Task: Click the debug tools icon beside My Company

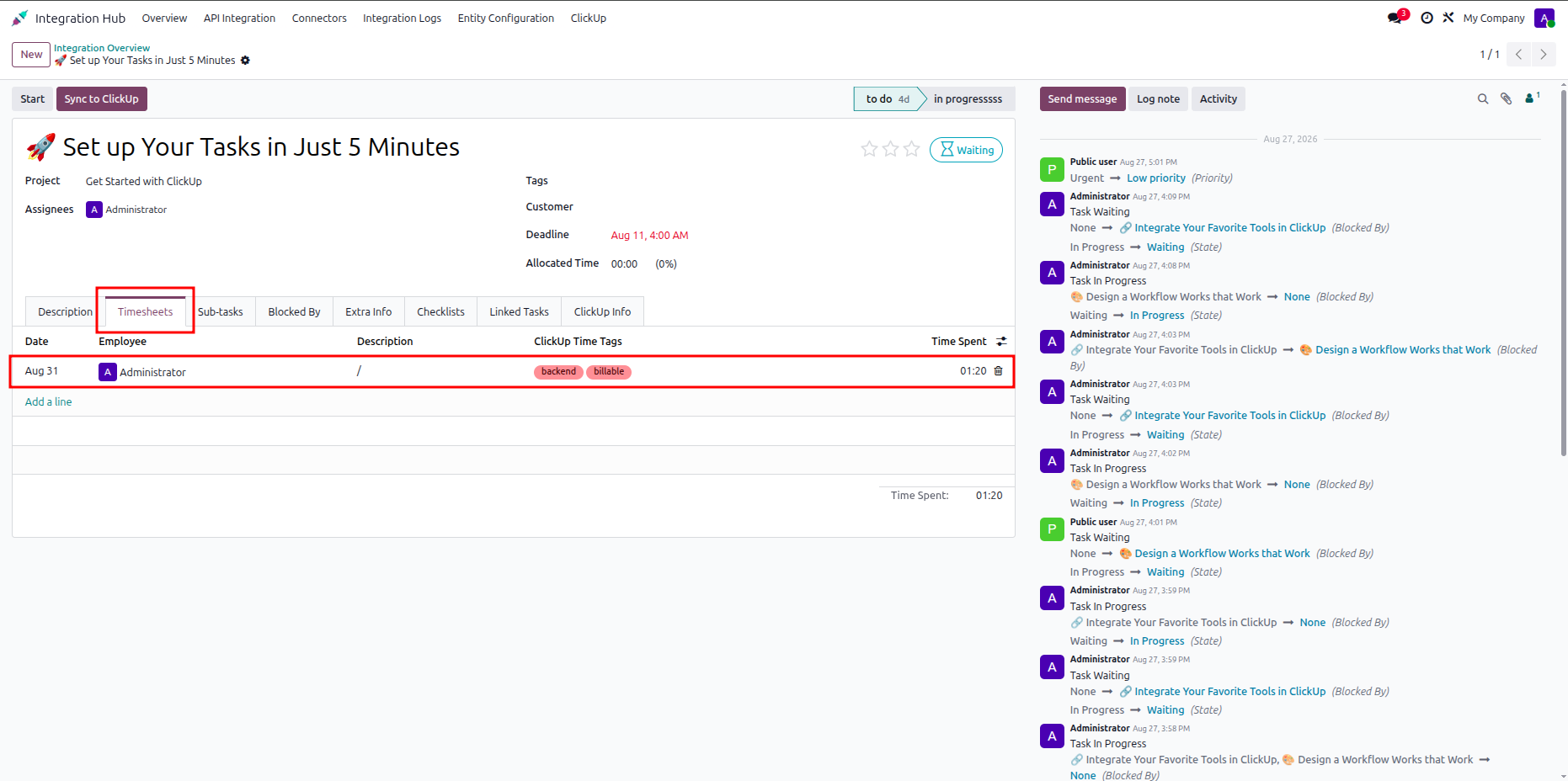Action: tap(1448, 18)
